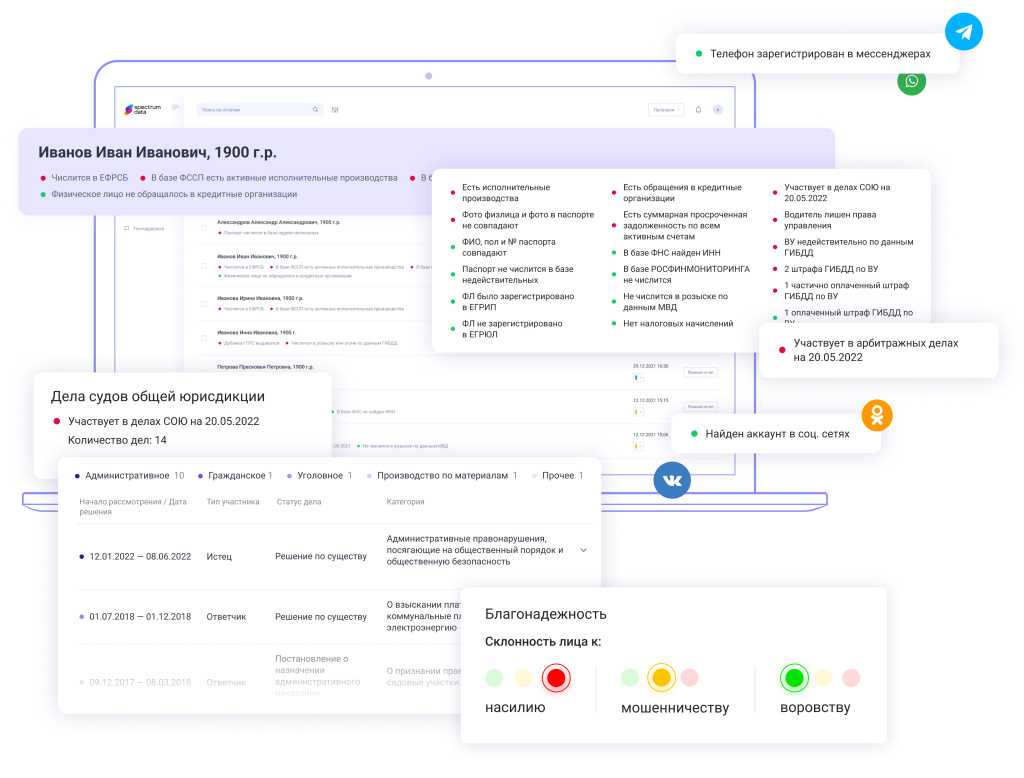The image size is (1024, 778).
Task: Check the box for Иванова Инна Ивановна
Action: coord(204,337)
